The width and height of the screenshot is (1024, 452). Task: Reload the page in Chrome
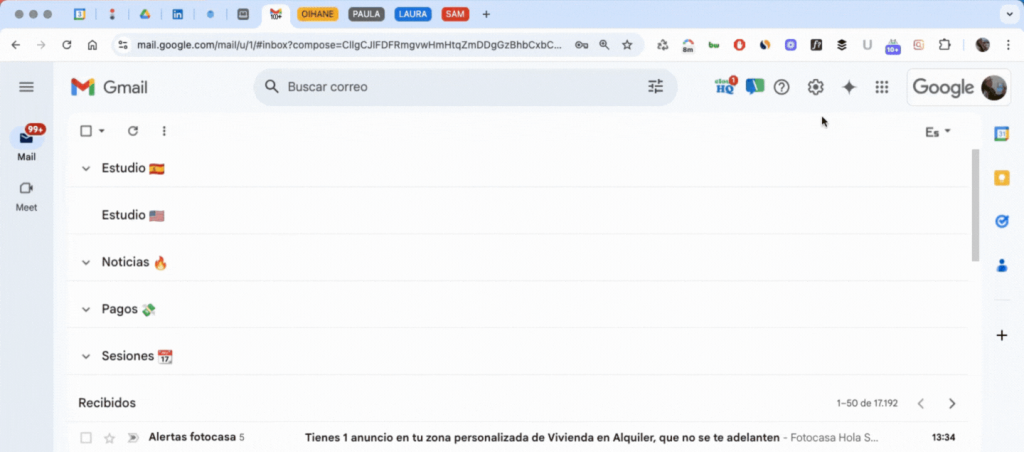click(x=67, y=45)
